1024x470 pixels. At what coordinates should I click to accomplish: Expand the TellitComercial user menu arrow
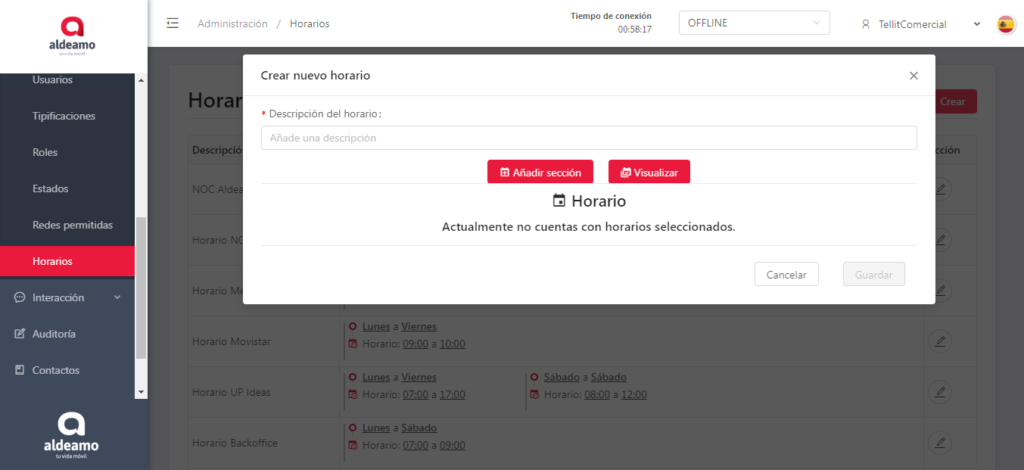point(977,24)
